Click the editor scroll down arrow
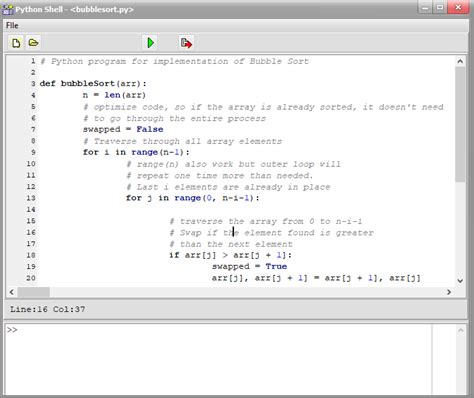 tap(460, 281)
